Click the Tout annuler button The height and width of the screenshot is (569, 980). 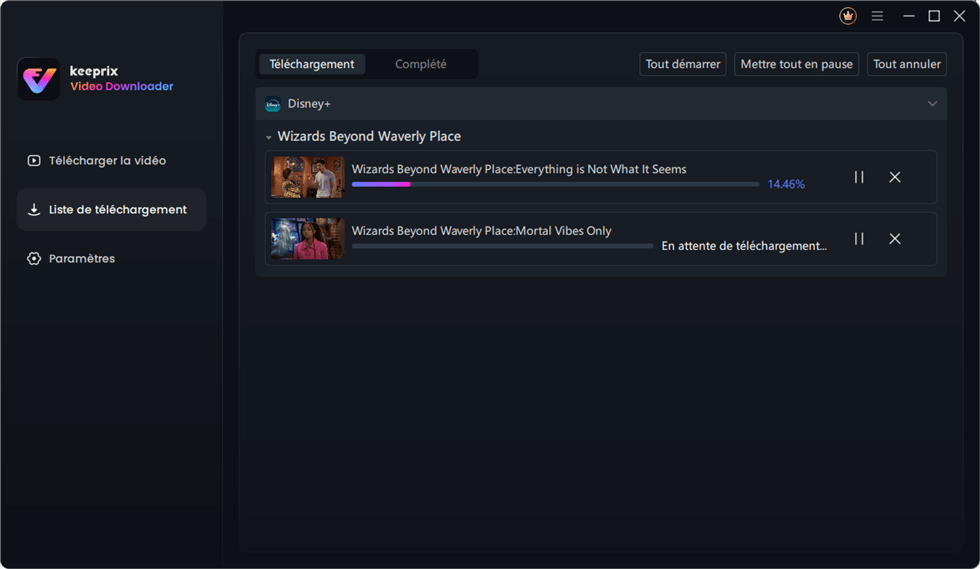[x=906, y=64]
